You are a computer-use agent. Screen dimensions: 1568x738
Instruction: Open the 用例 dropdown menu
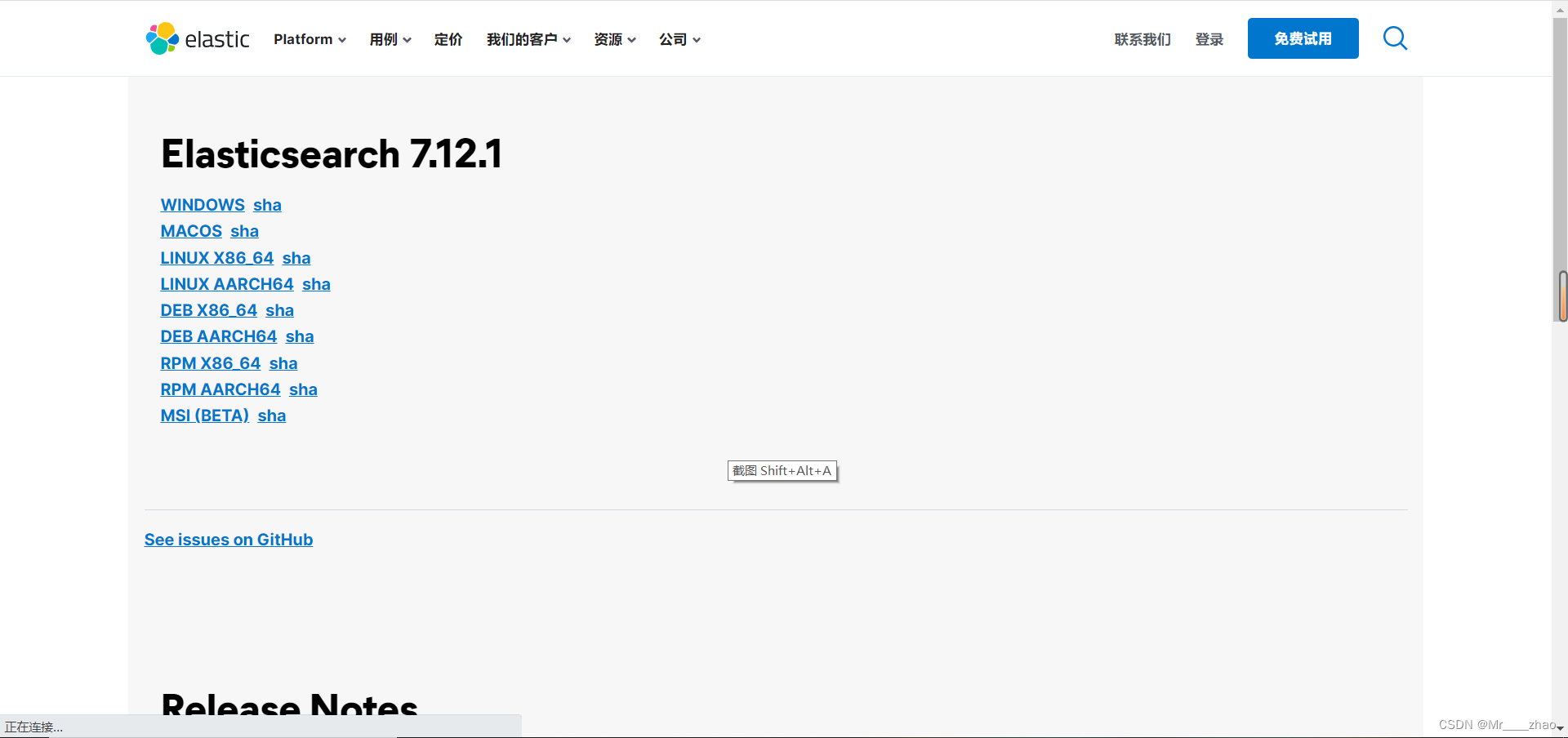coord(390,39)
